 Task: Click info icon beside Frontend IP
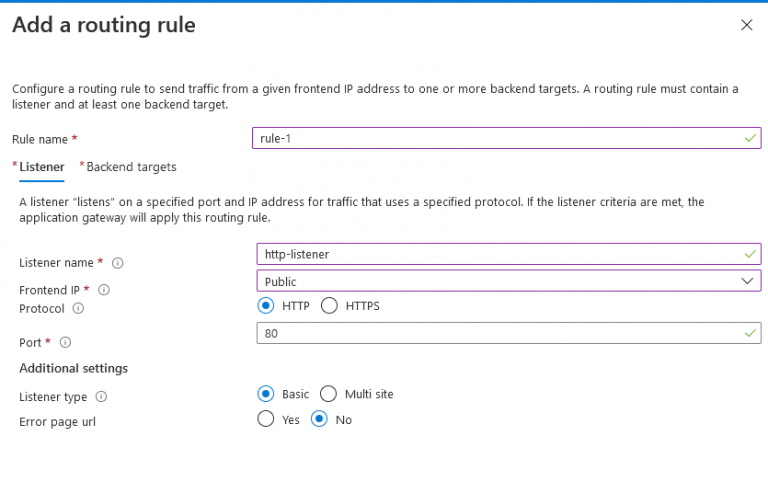(104, 290)
